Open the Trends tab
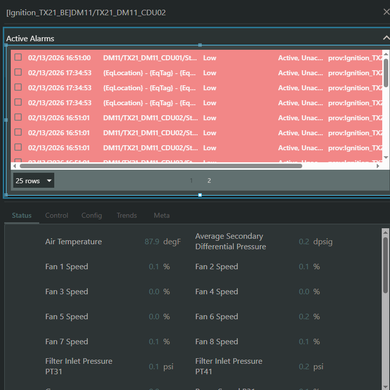This screenshot has width=390, height=390. coord(127,215)
